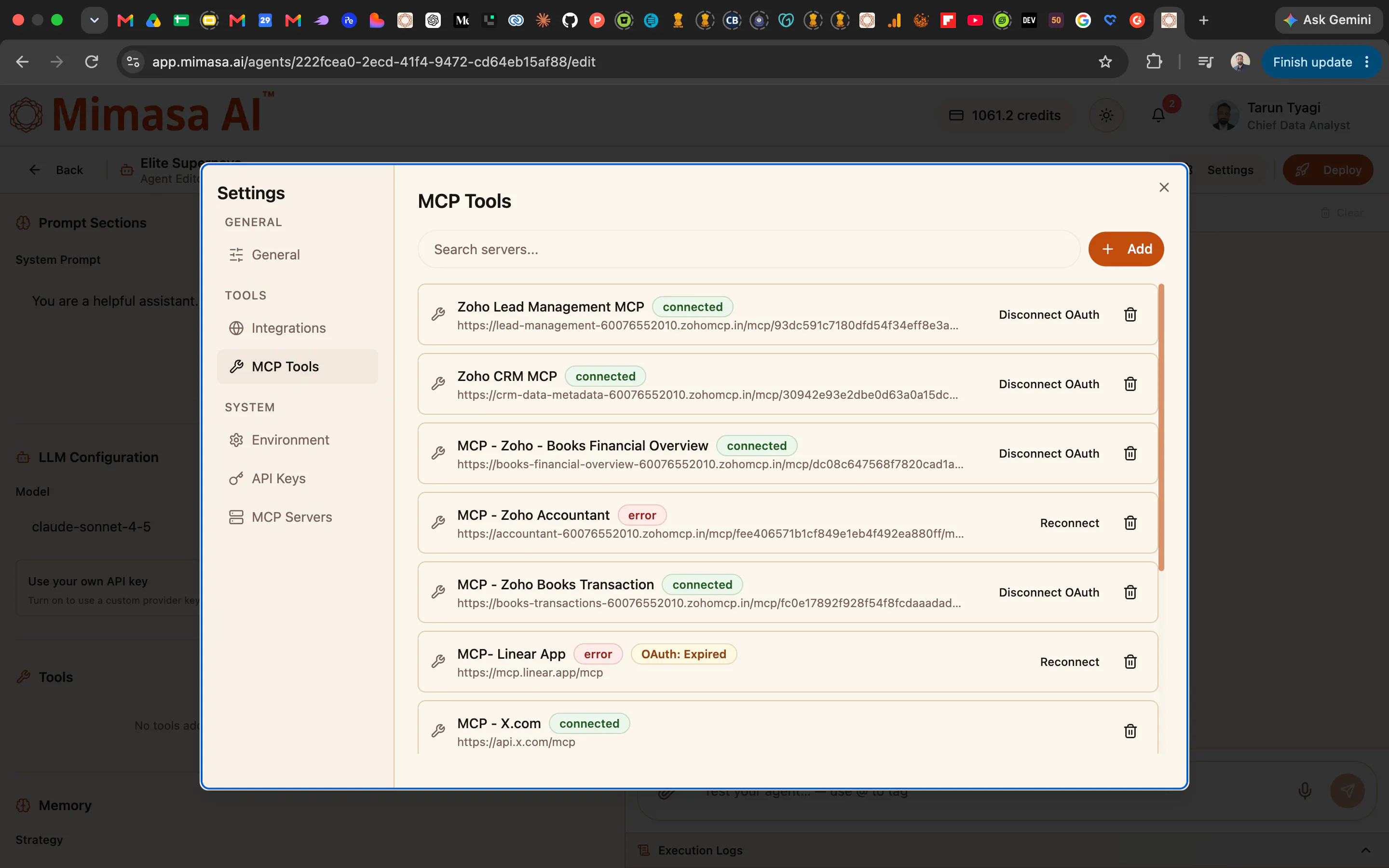Focus the Search servers input field

[749, 249]
